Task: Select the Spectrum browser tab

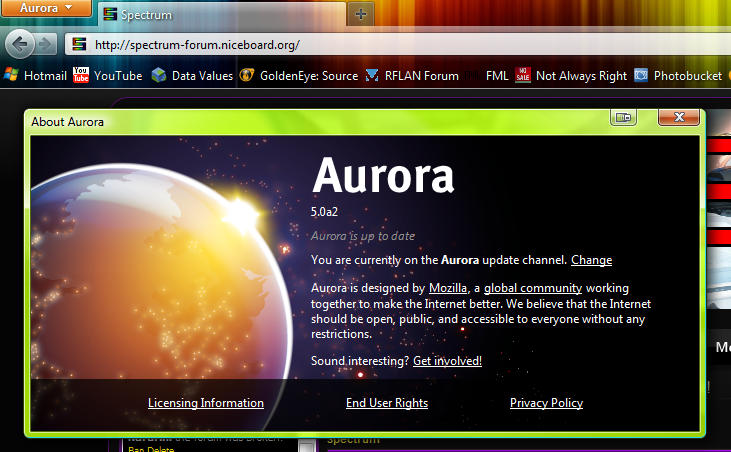Action: 222,14
